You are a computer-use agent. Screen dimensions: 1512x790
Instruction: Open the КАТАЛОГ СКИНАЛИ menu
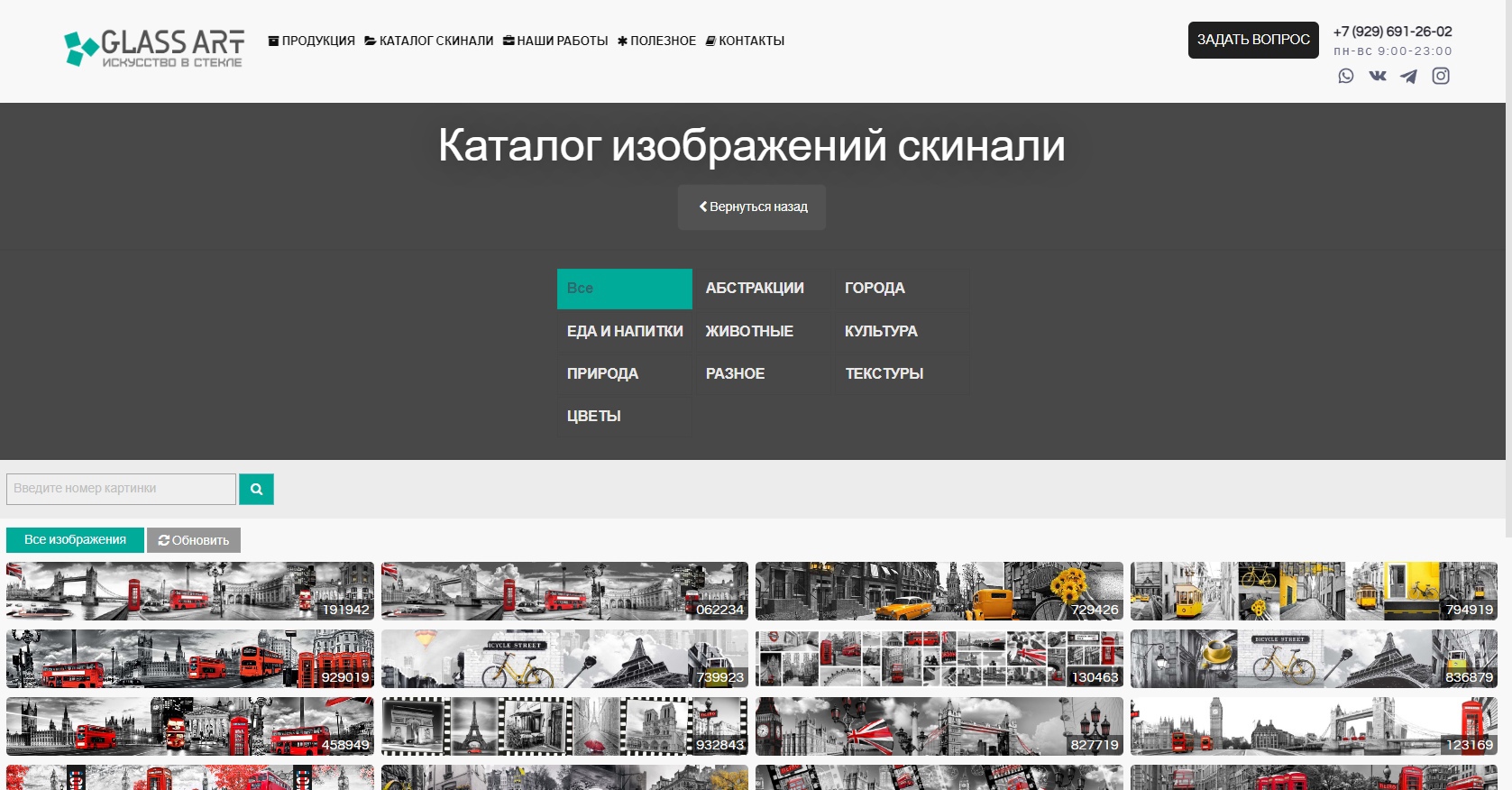(429, 41)
